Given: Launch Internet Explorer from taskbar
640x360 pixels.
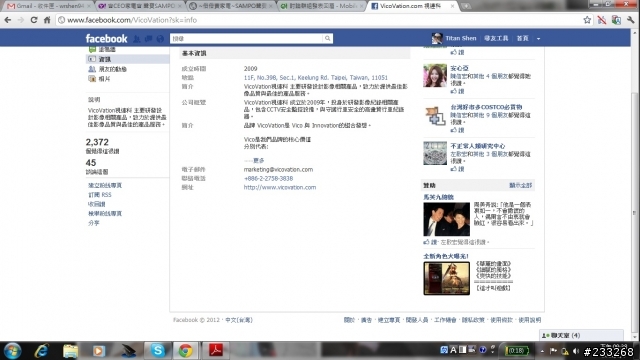Looking at the screenshot, I should [x=42, y=351].
